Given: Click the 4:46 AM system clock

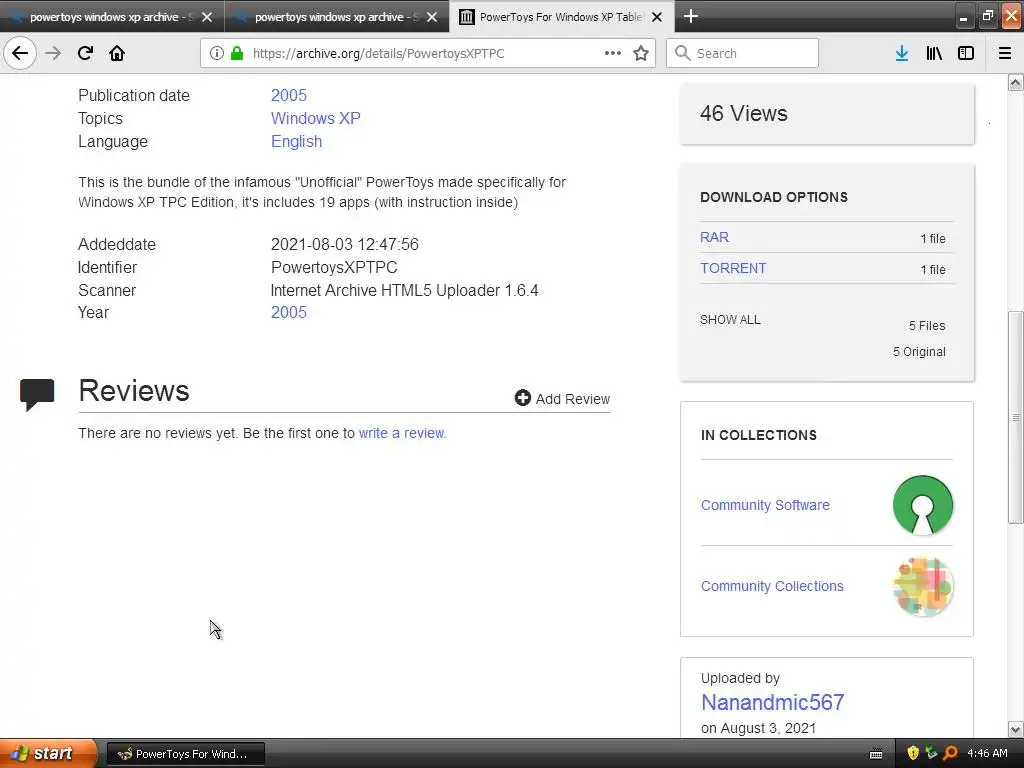Looking at the screenshot, I should coord(987,753).
